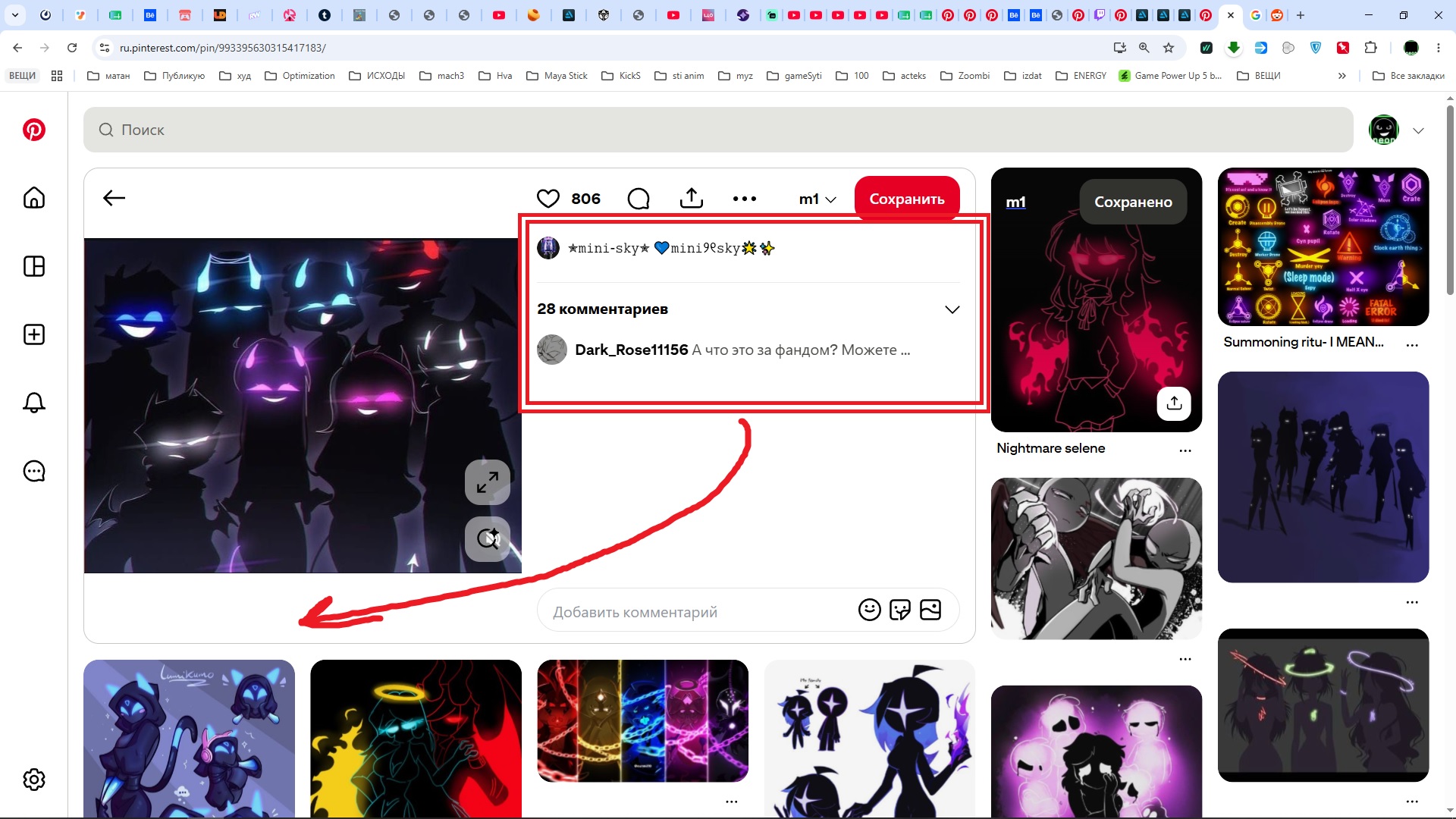Open settings gear in sidebar

pyautogui.click(x=34, y=780)
